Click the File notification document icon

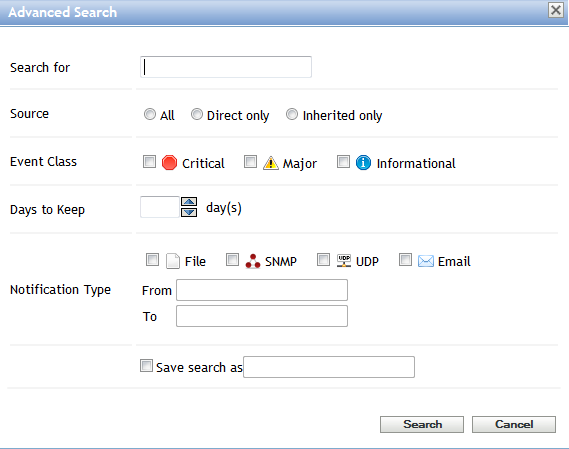[x=173, y=261]
